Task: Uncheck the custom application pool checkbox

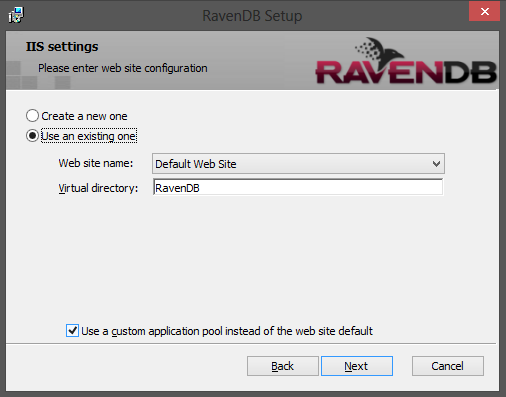Action: (x=72, y=331)
